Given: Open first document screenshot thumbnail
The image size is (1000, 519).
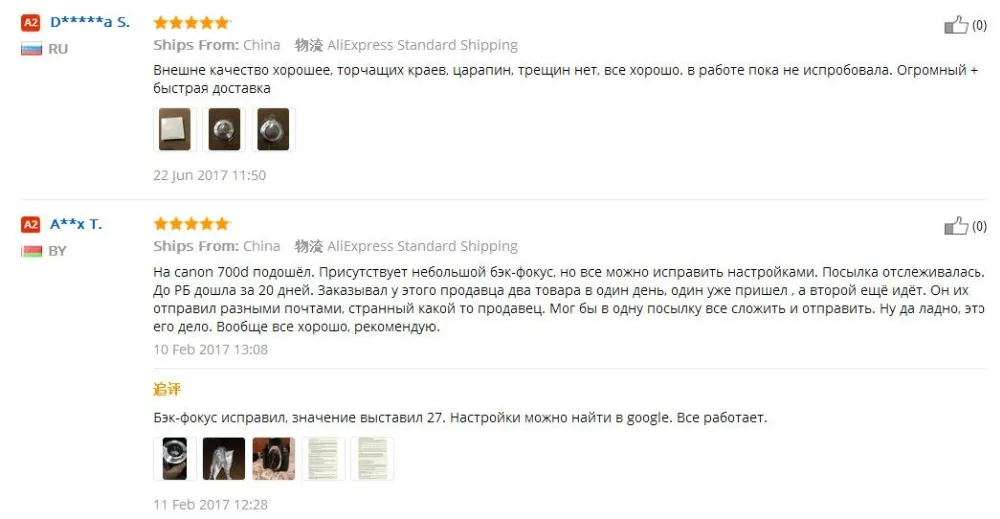Looking at the screenshot, I should click(x=323, y=458).
